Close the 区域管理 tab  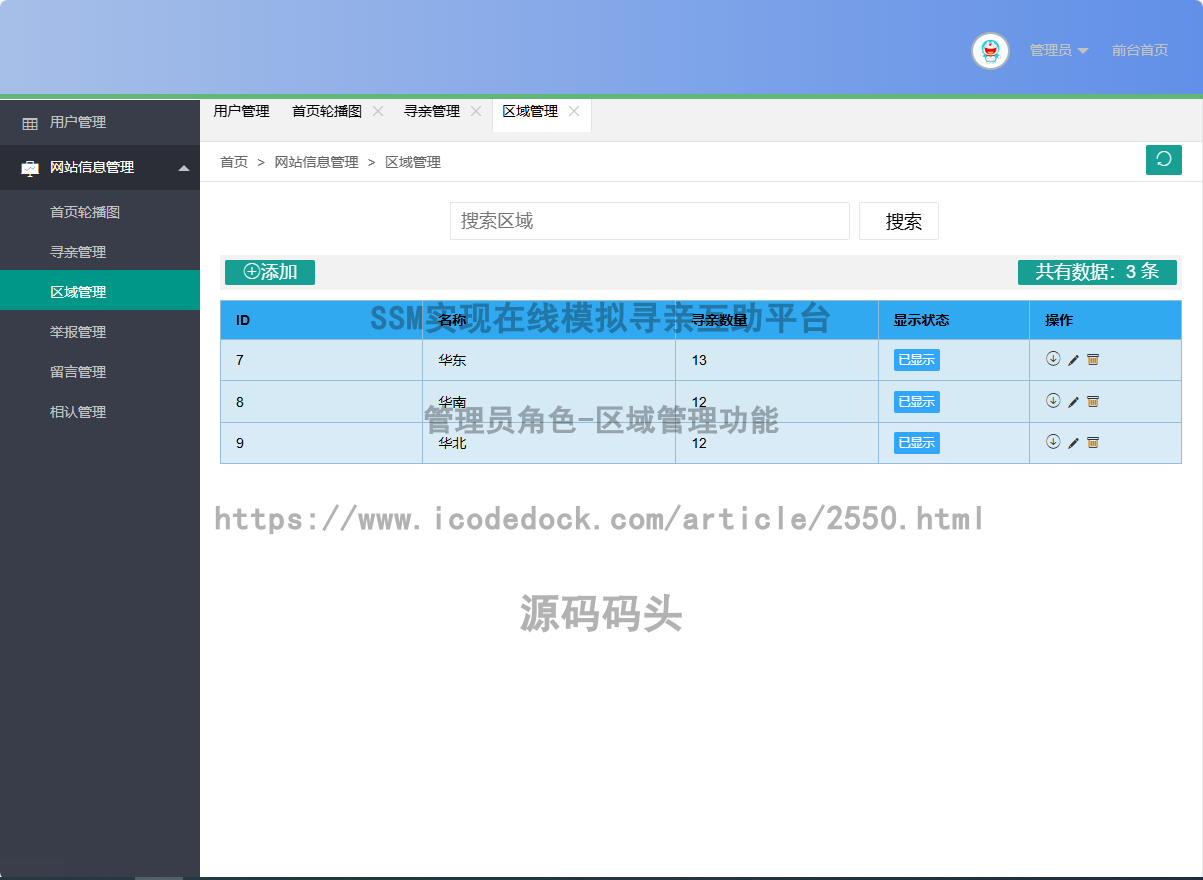574,111
